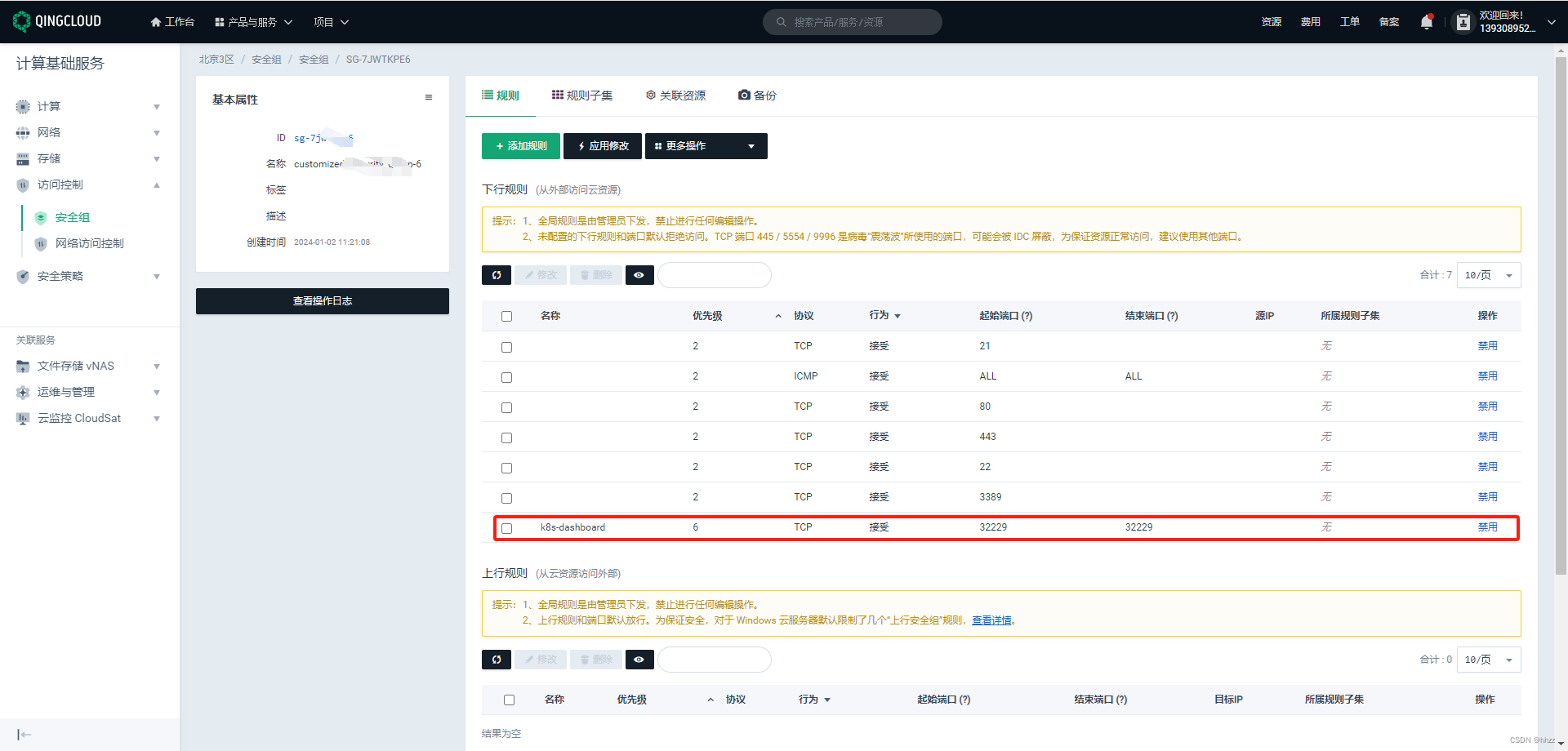Check the TCP port 22 rule

click(506, 468)
